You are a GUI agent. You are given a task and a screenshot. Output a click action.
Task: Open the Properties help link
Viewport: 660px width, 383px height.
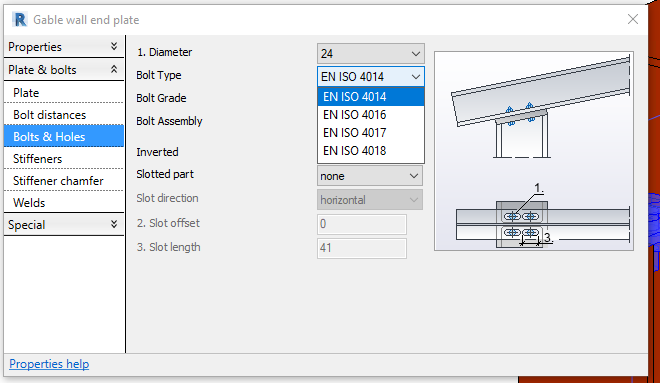coord(49,364)
